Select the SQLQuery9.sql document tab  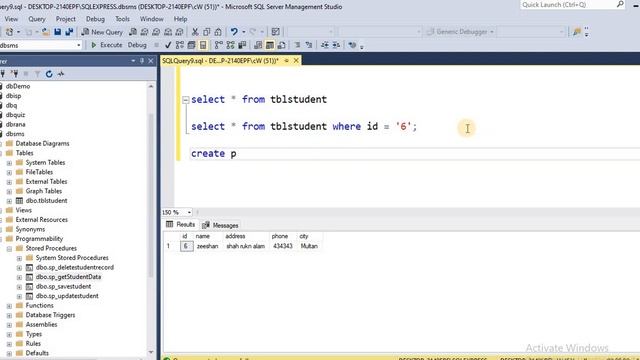[x=220, y=60]
